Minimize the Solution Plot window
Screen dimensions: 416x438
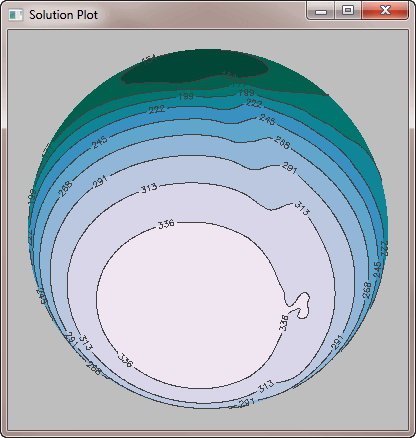pos(321,11)
